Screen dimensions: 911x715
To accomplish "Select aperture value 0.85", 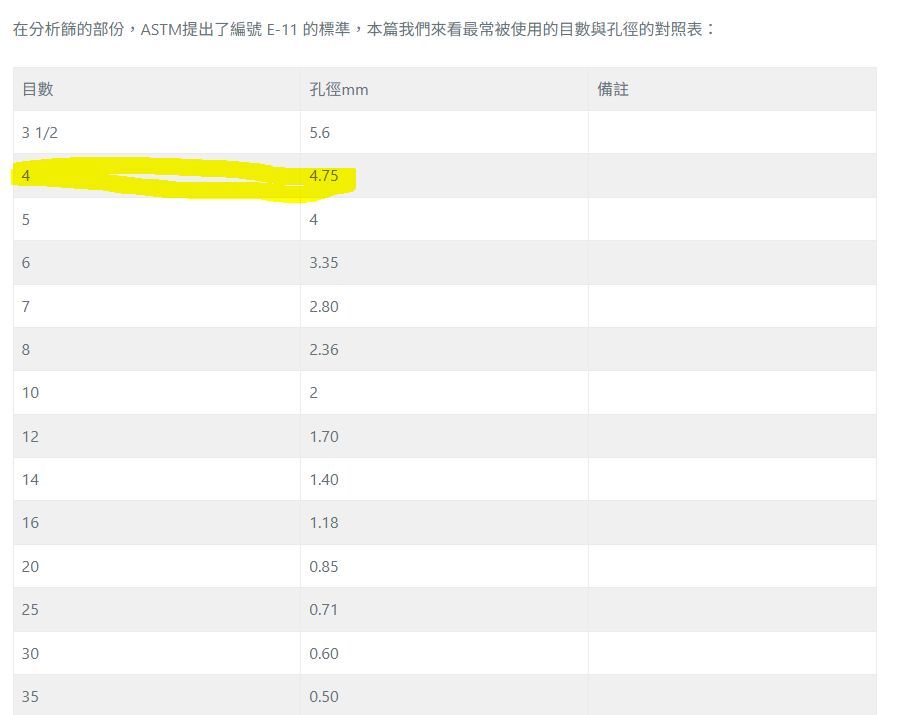I will [324, 566].
